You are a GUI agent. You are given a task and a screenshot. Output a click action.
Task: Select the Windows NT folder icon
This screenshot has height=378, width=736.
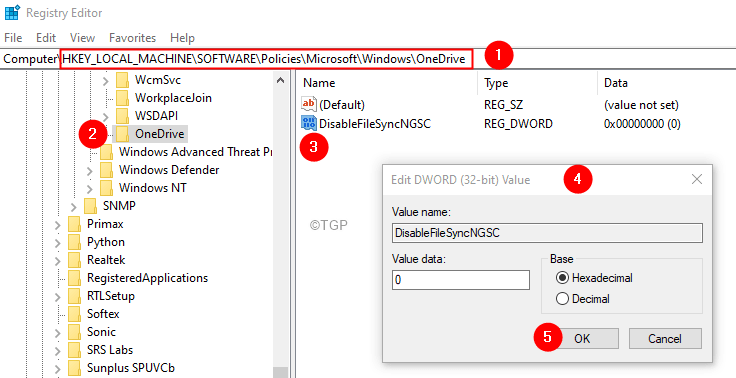(107, 188)
